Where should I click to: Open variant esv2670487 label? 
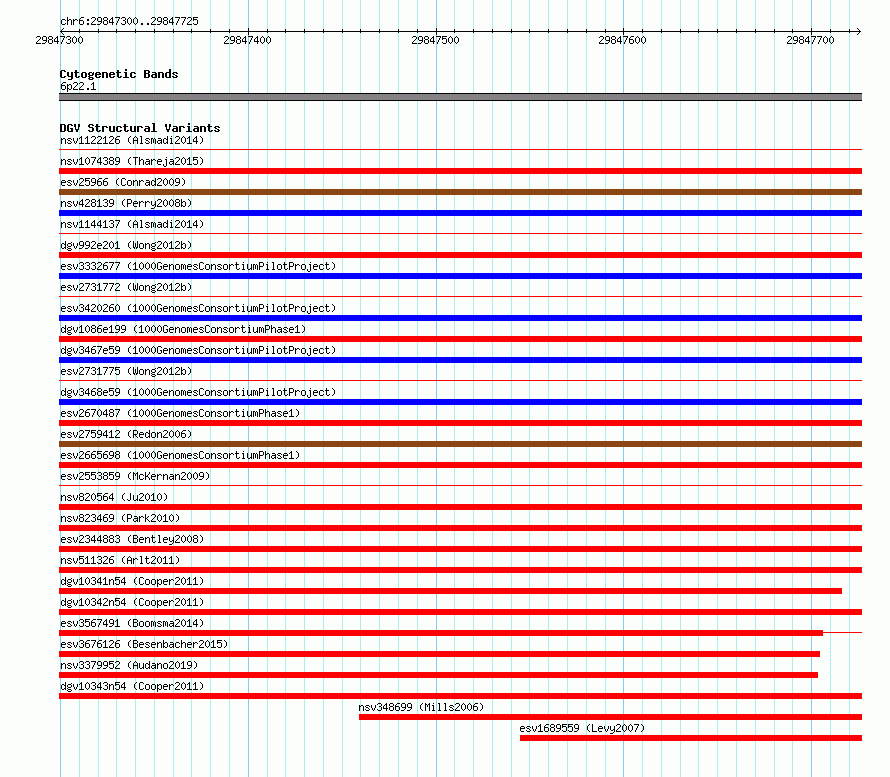180,413
